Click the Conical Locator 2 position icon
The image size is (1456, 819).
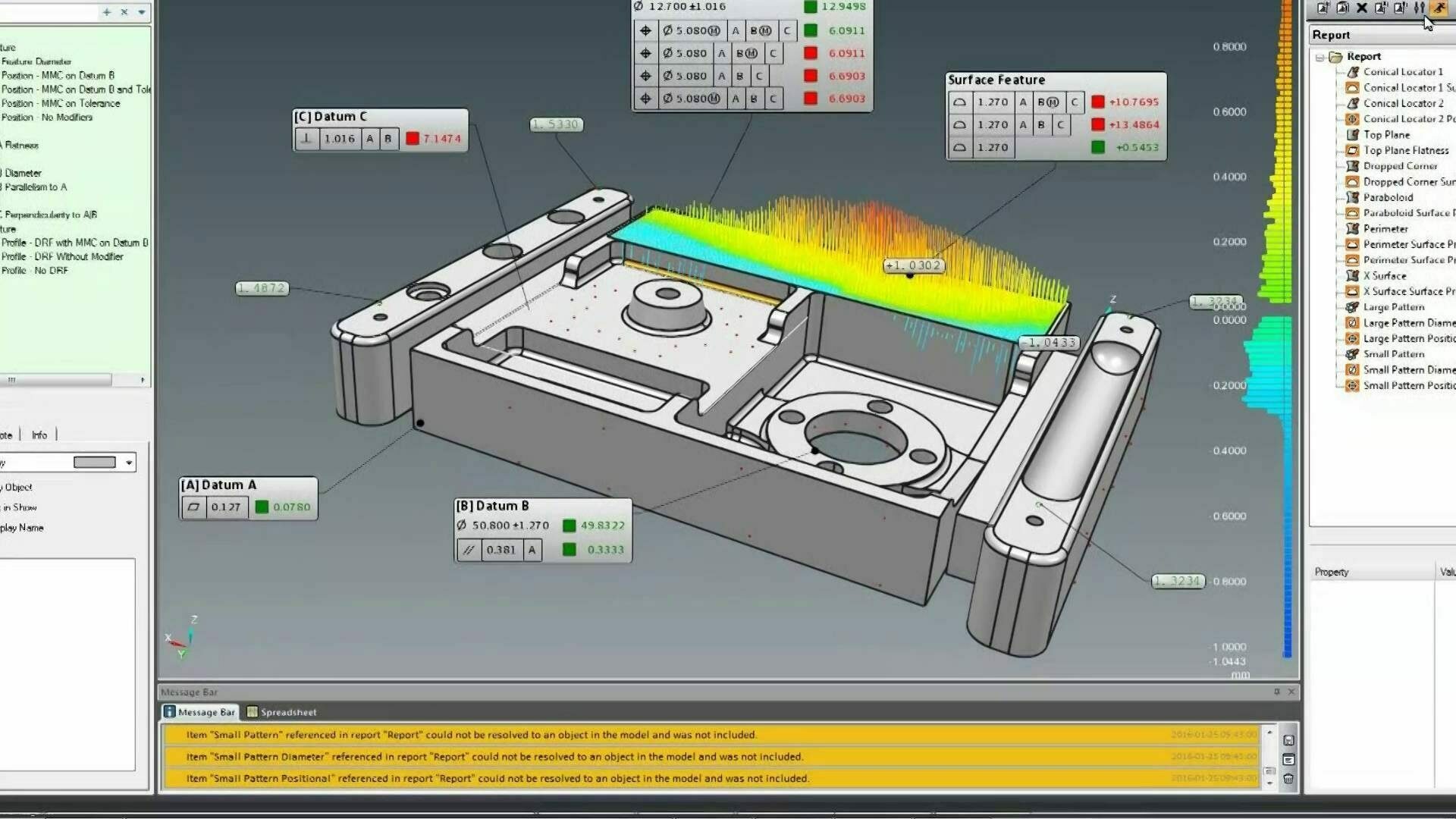coord(1352,119)
